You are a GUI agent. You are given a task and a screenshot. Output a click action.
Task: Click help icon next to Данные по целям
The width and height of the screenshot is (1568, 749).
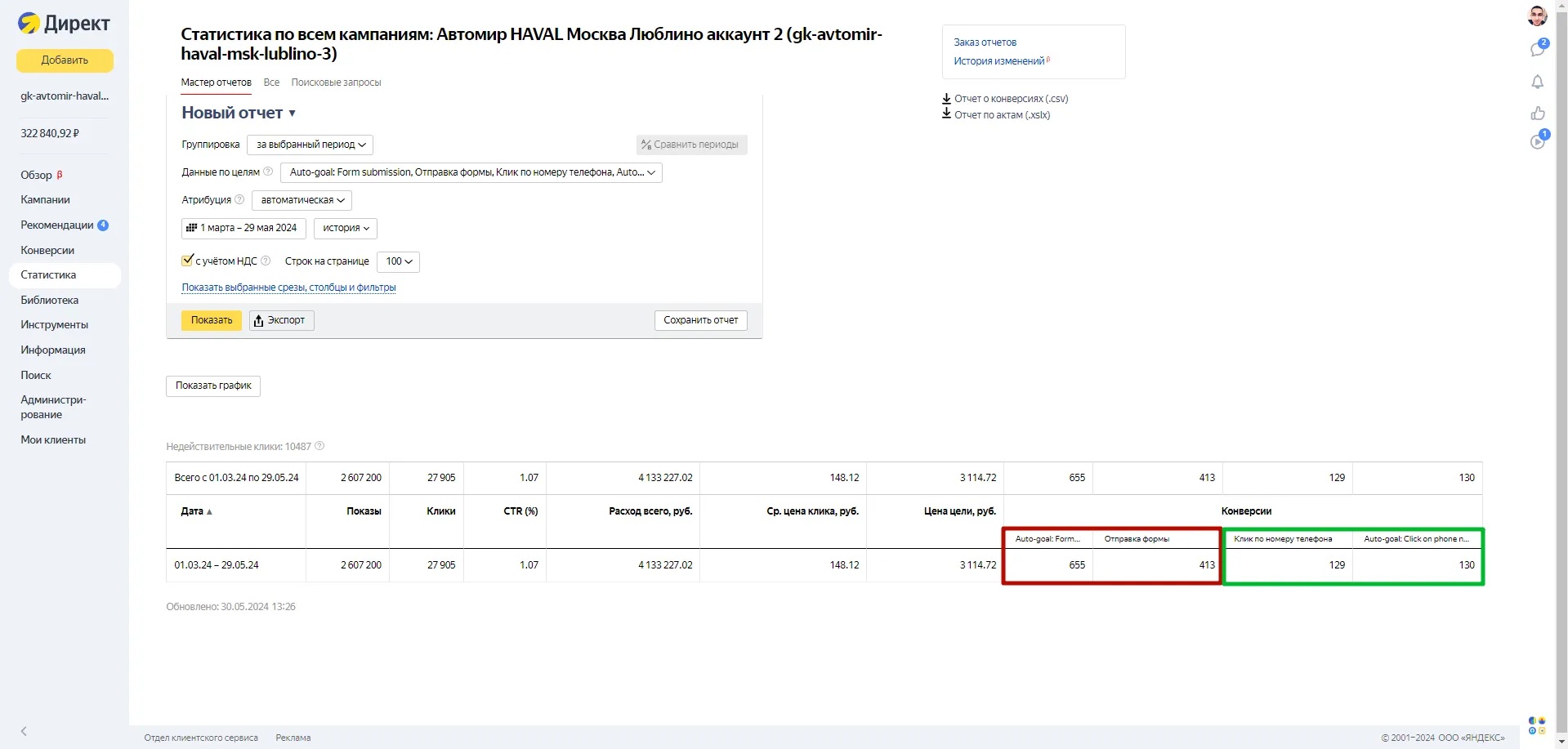(x=268, y=172)
